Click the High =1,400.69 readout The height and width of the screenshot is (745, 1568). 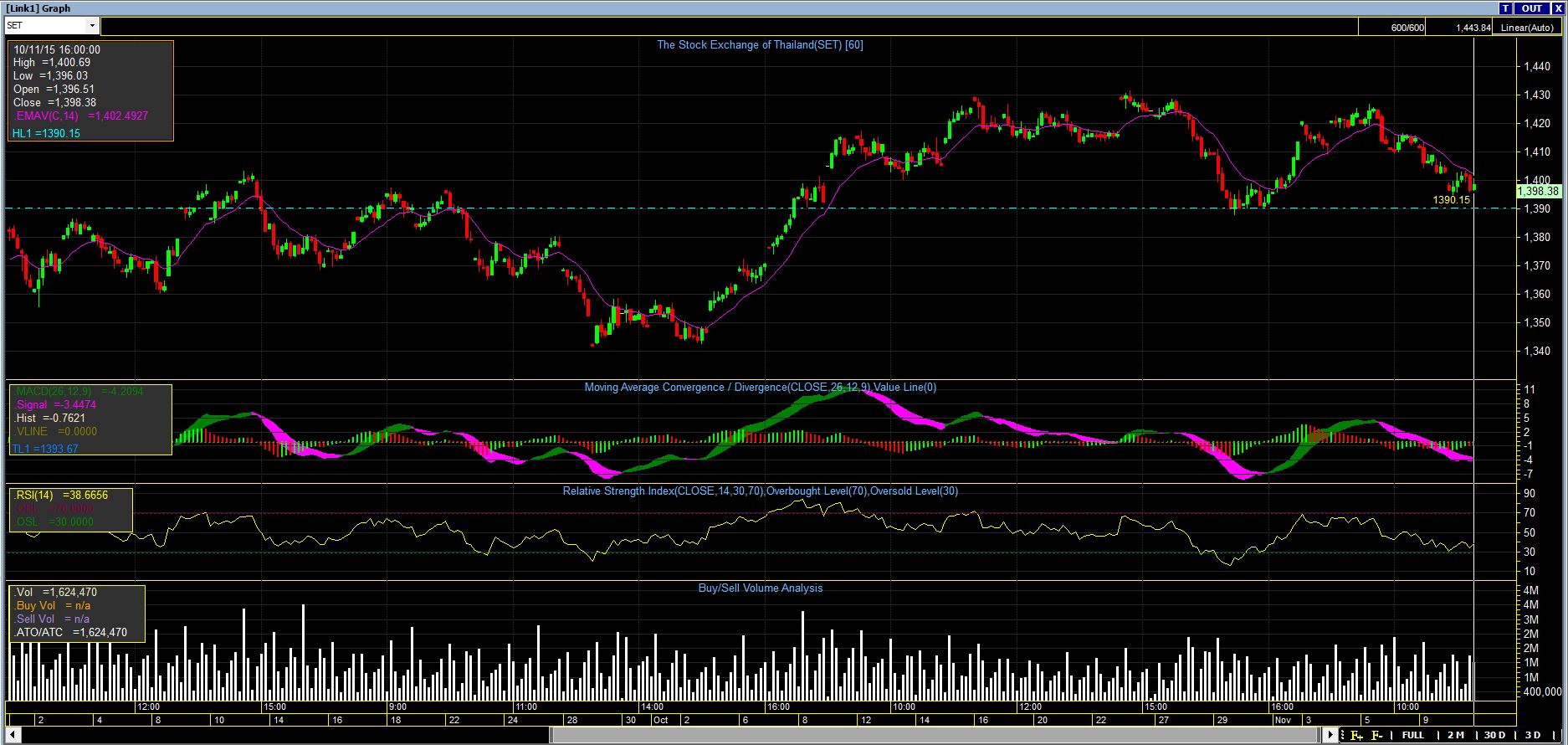52,63
